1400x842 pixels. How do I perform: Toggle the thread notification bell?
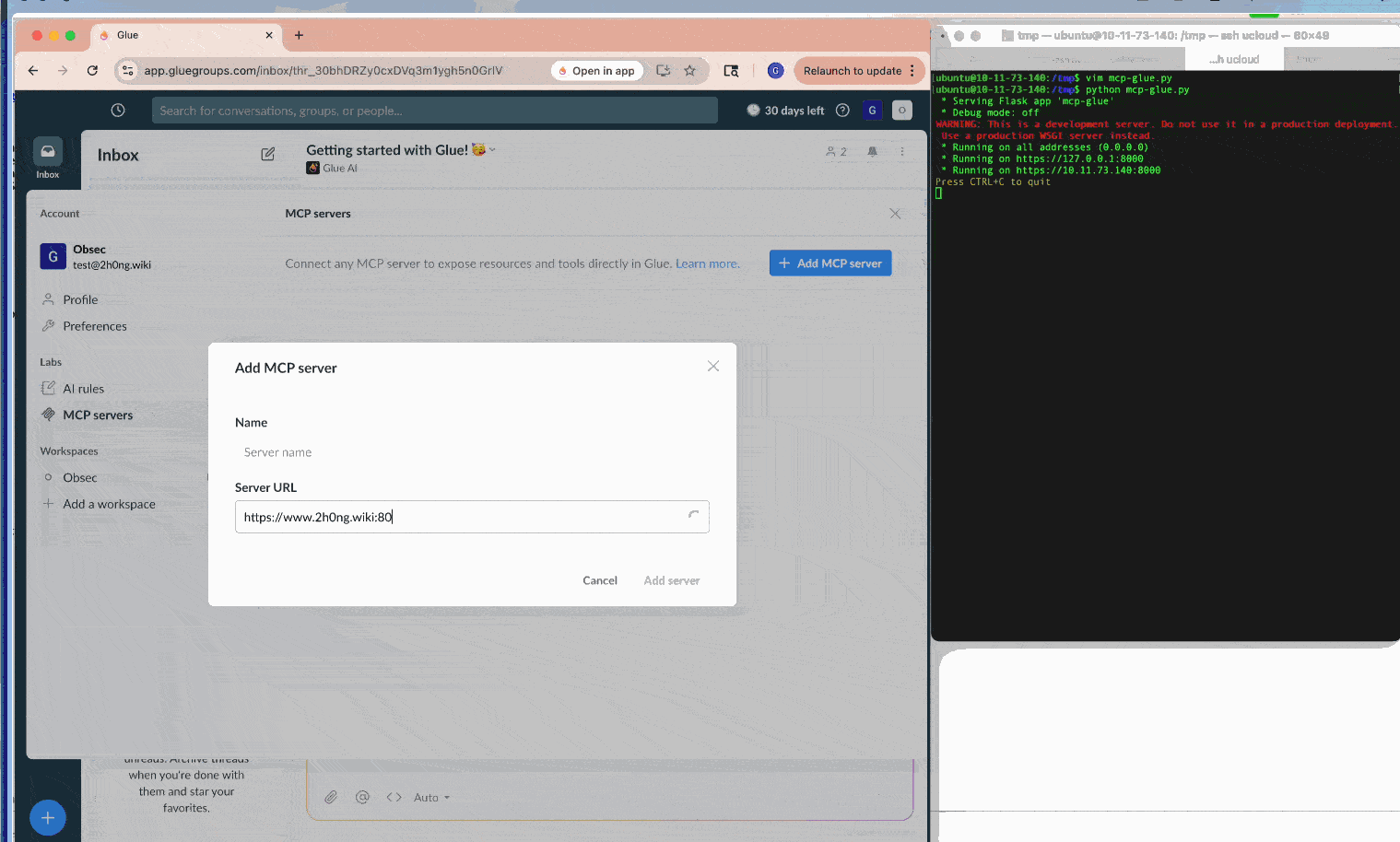[872, 152]
